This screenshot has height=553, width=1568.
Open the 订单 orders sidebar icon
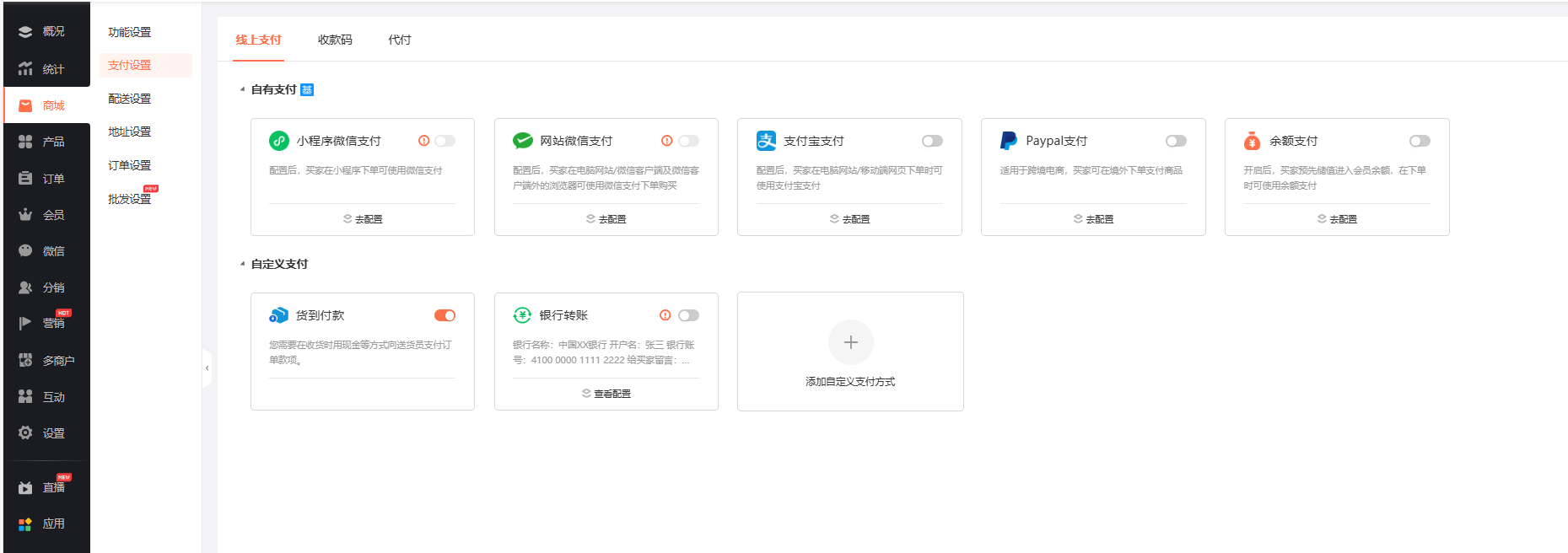click(x=25, y=179)
